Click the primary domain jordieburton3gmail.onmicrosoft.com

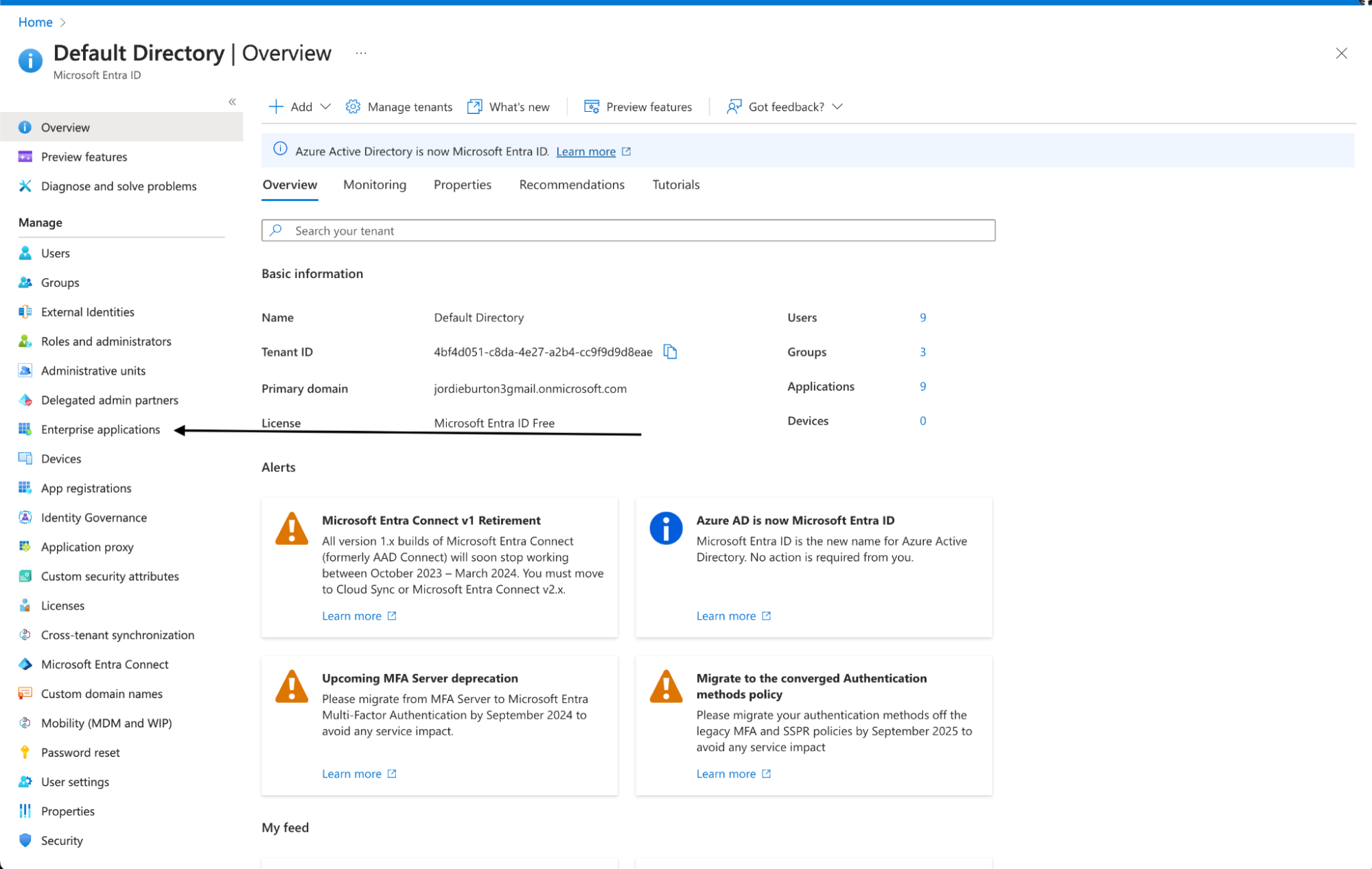530,389
